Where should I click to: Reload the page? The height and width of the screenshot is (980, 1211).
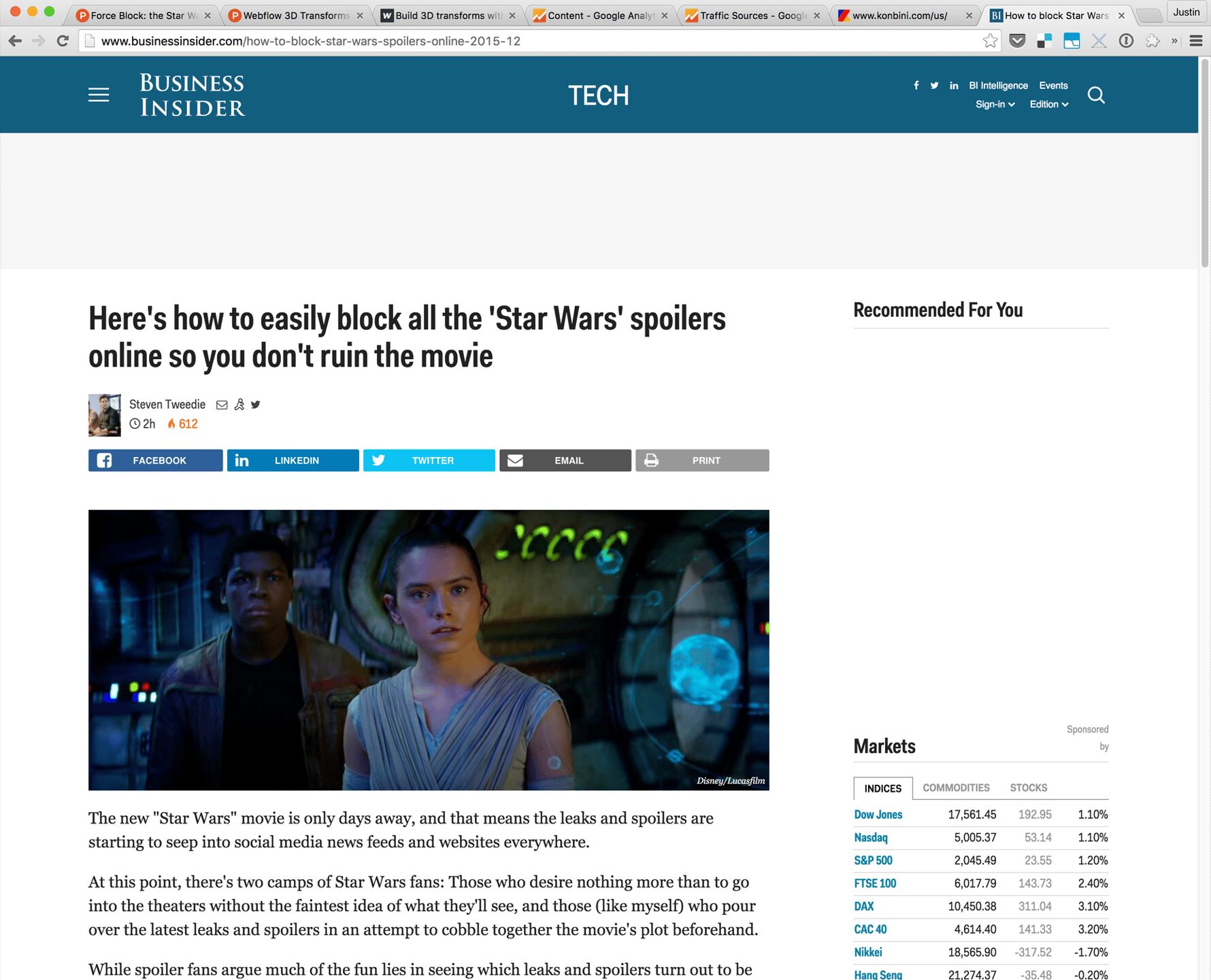63,41
